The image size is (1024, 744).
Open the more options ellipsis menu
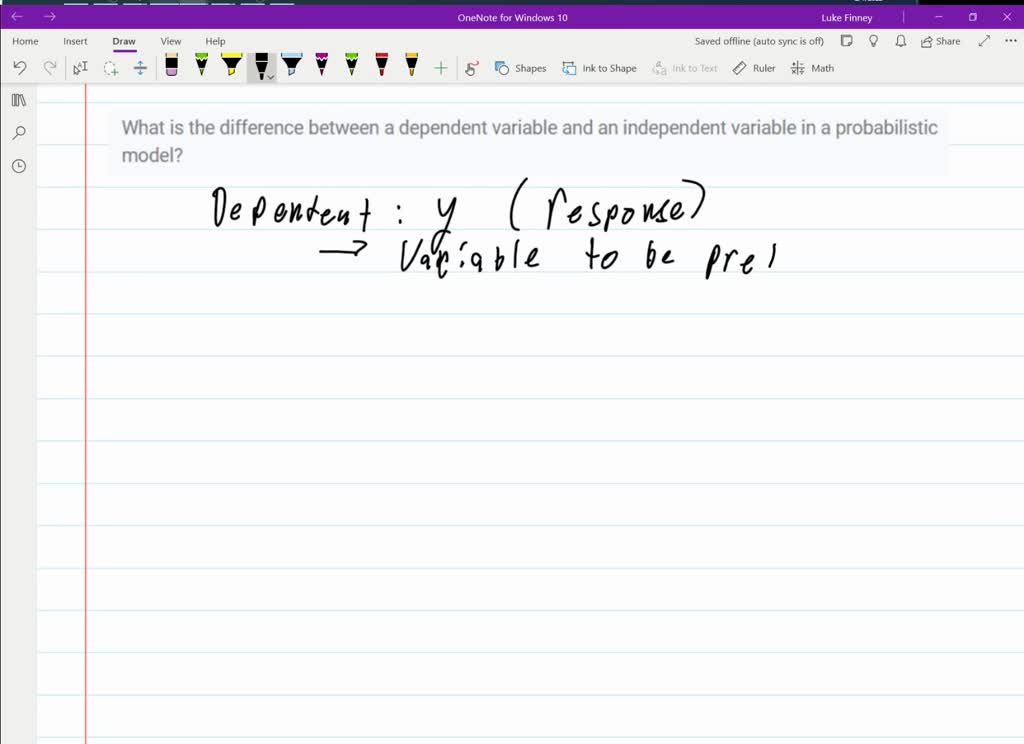point(1010,41)
